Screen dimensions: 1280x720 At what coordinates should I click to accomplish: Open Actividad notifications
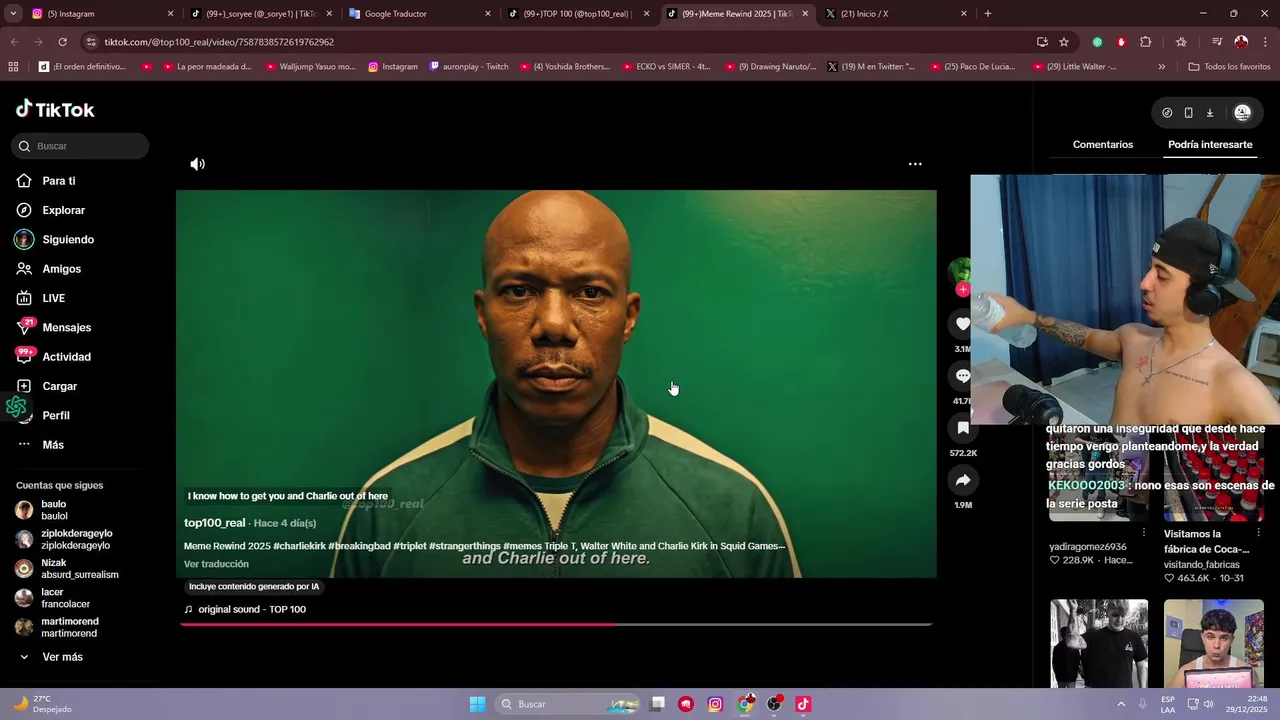[x=66, y=357]
